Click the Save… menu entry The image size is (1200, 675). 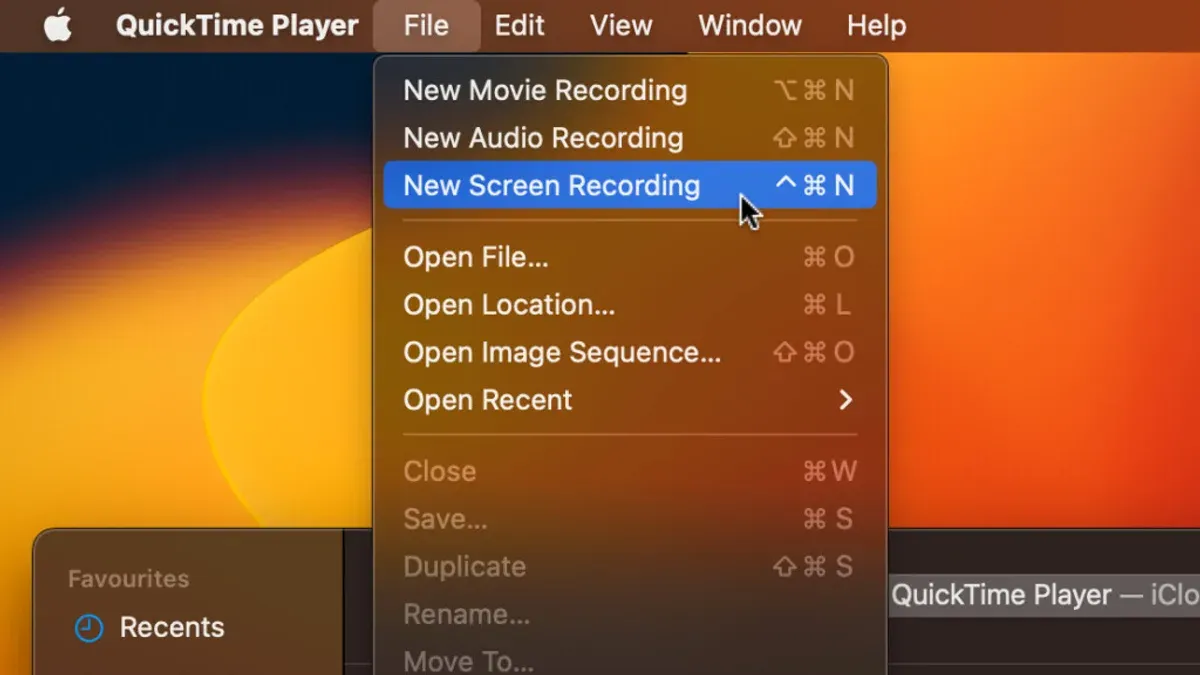click(x=630, y=519)
